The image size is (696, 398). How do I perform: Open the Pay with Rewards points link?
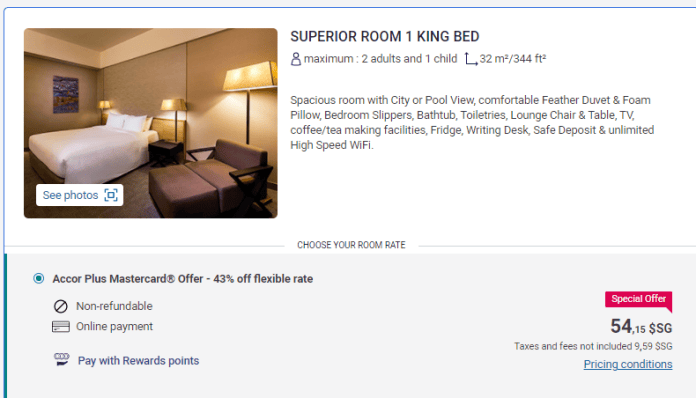click(138, 361)
